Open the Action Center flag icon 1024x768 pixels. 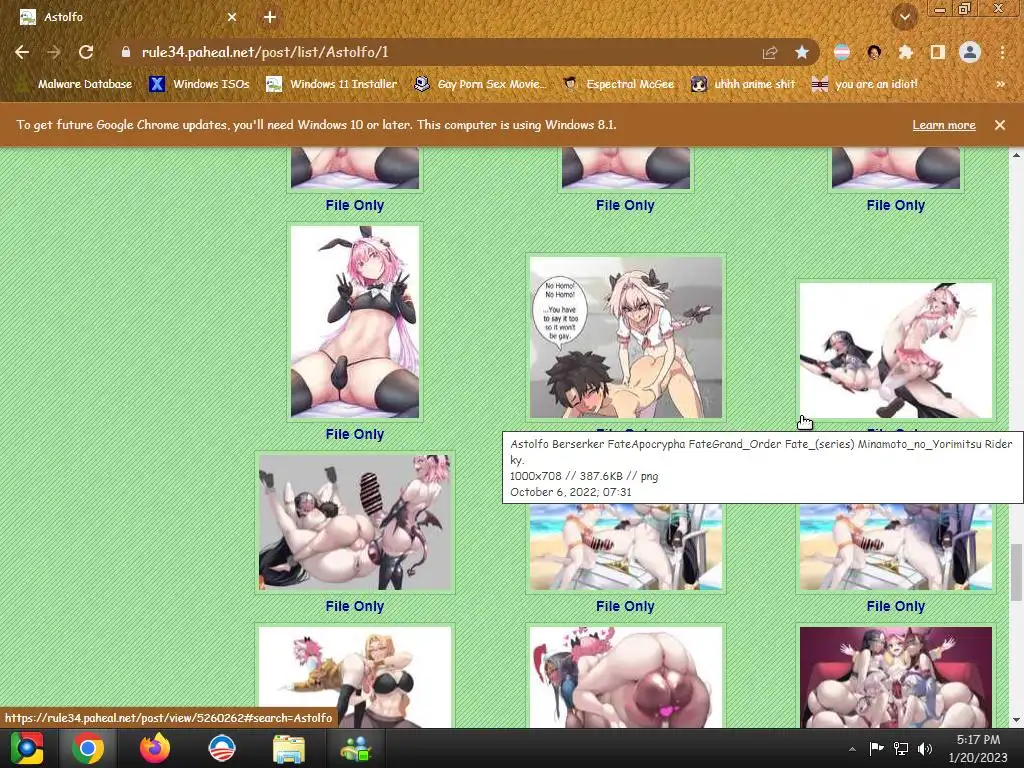point(876,748)
